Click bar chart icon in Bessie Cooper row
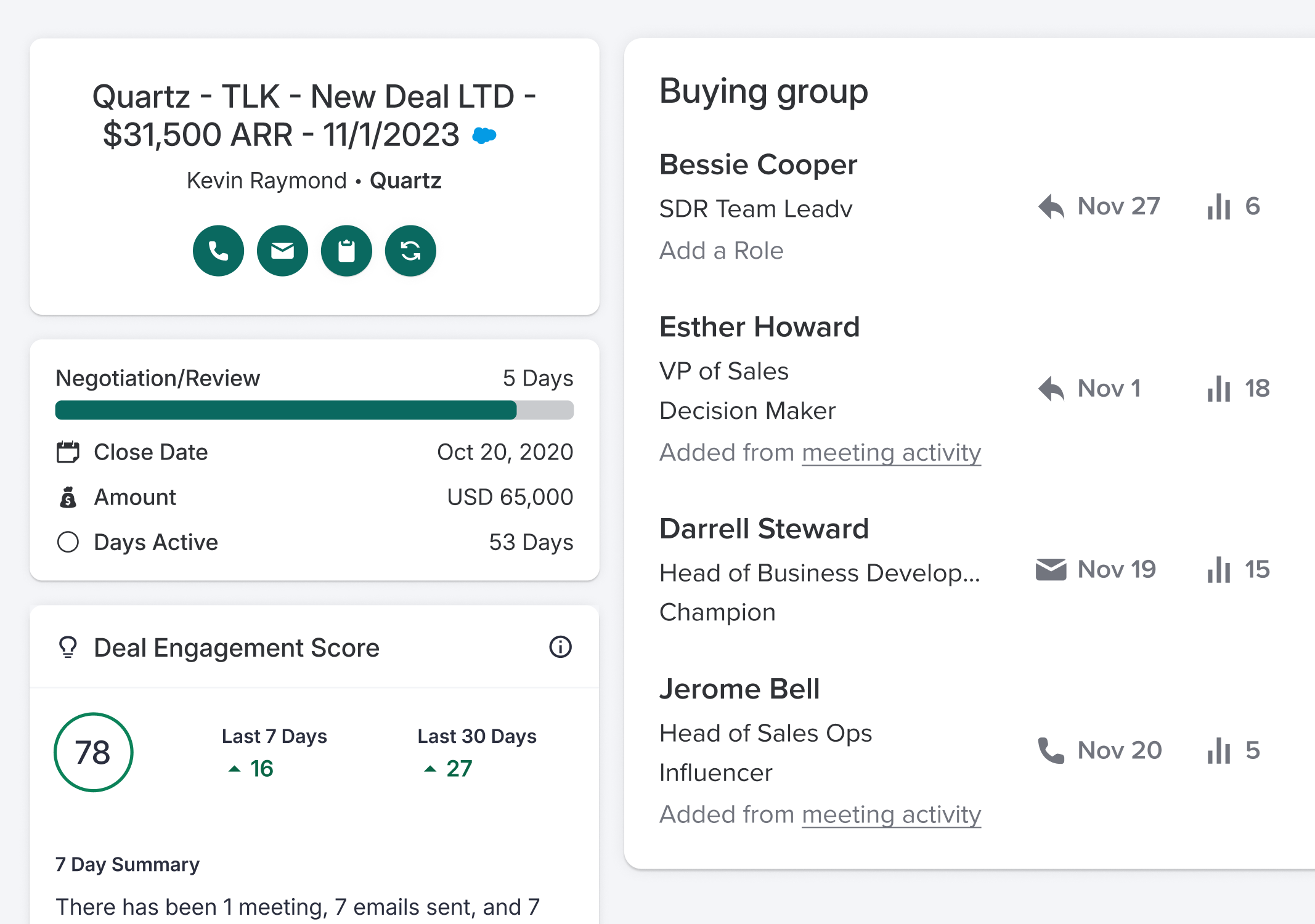Image resolution: width=1315 pixels, height=924 pixels. 1219,206
